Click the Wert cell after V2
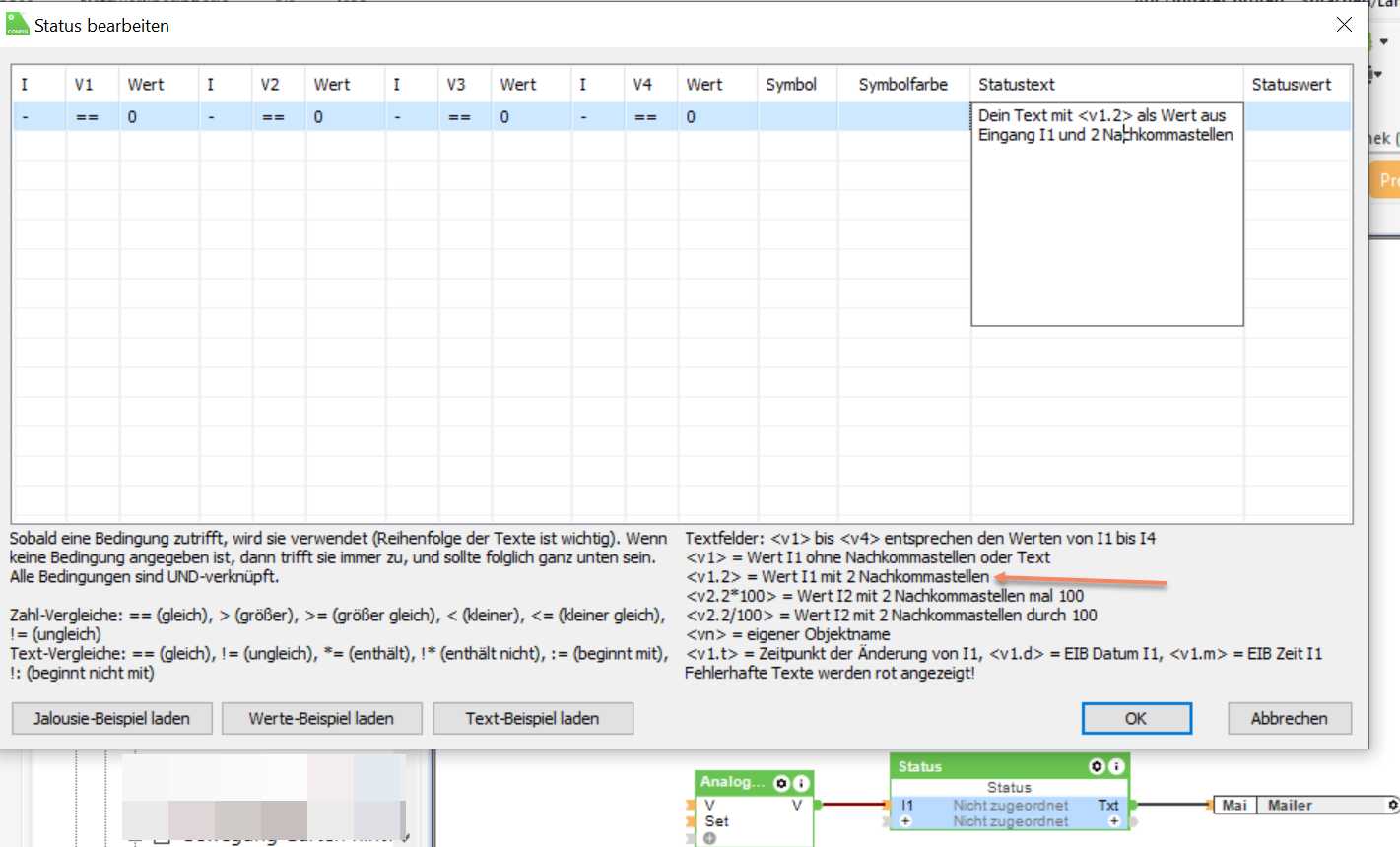The width and height of the screenshot is (1400, 847). (346, 117)
